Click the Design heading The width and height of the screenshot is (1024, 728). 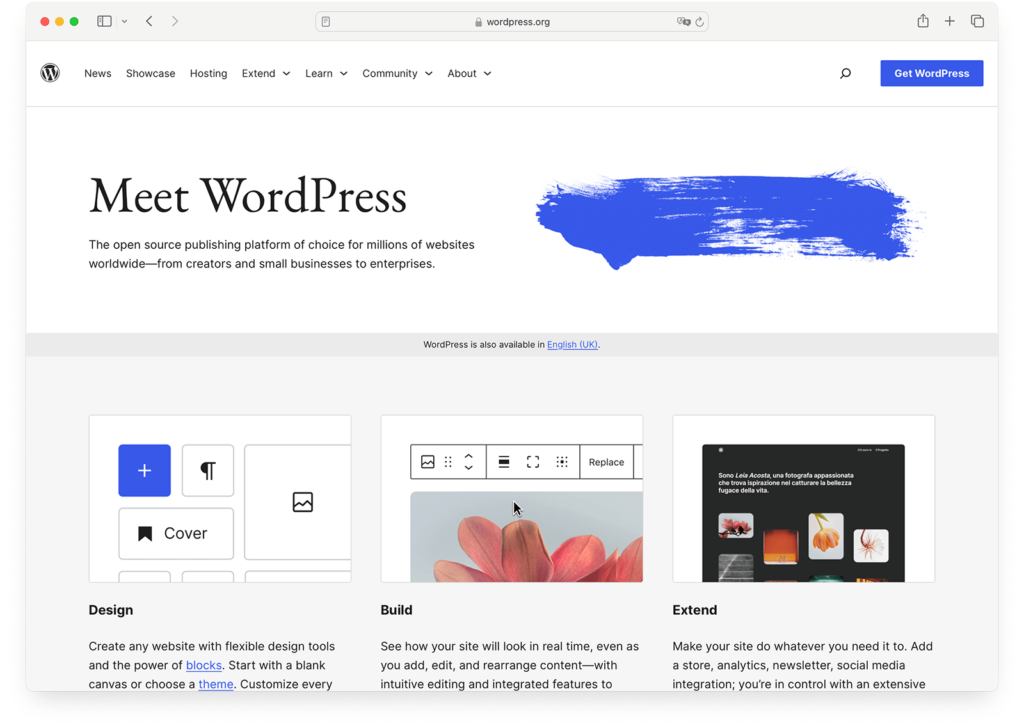111,610
